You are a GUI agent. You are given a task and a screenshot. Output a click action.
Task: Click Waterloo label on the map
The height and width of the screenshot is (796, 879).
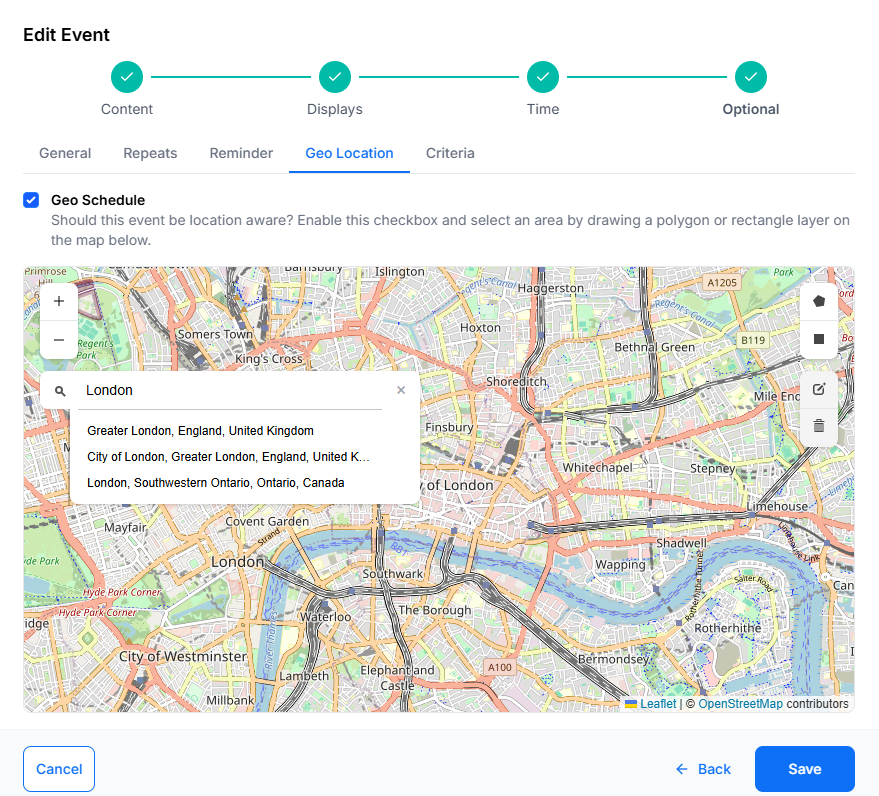[326, 617]
